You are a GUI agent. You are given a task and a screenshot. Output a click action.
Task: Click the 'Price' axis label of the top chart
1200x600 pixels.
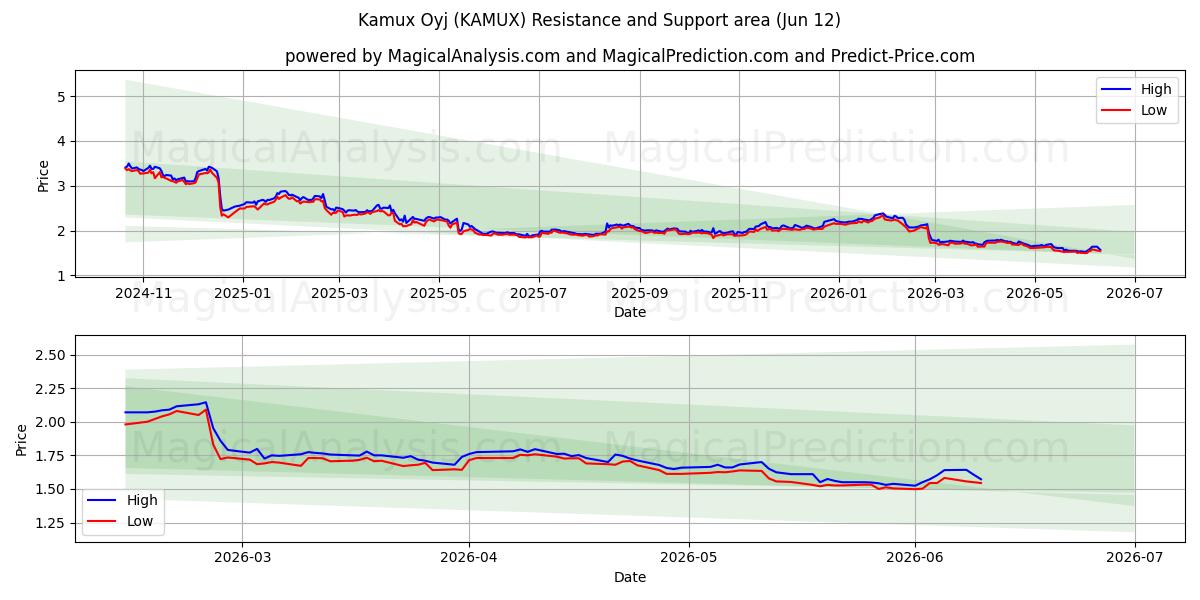tap(43, 176)
